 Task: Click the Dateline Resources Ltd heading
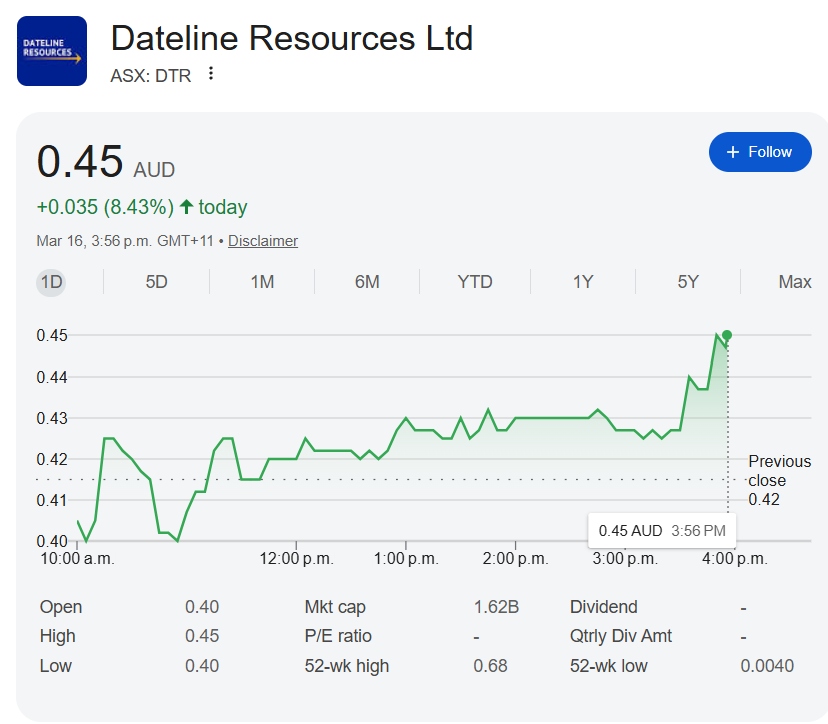(x=291, y=39)
